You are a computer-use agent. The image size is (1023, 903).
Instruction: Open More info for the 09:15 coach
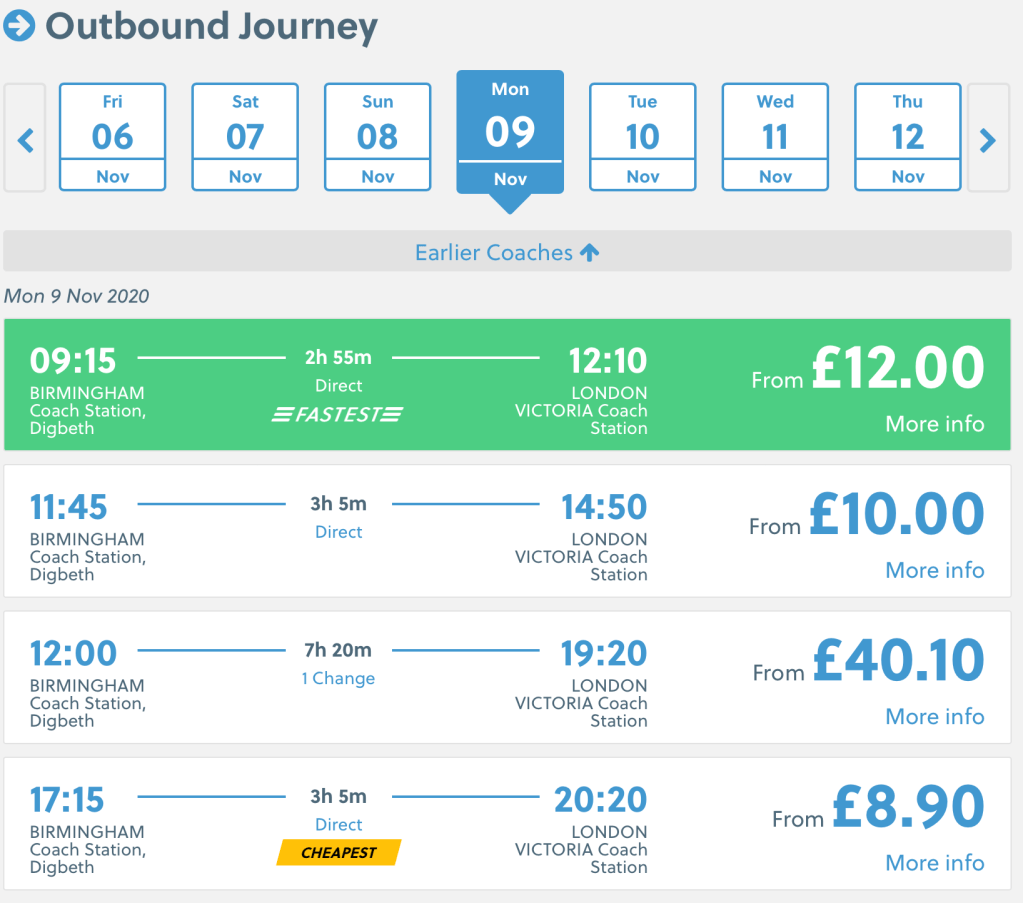tap(934, 424)
